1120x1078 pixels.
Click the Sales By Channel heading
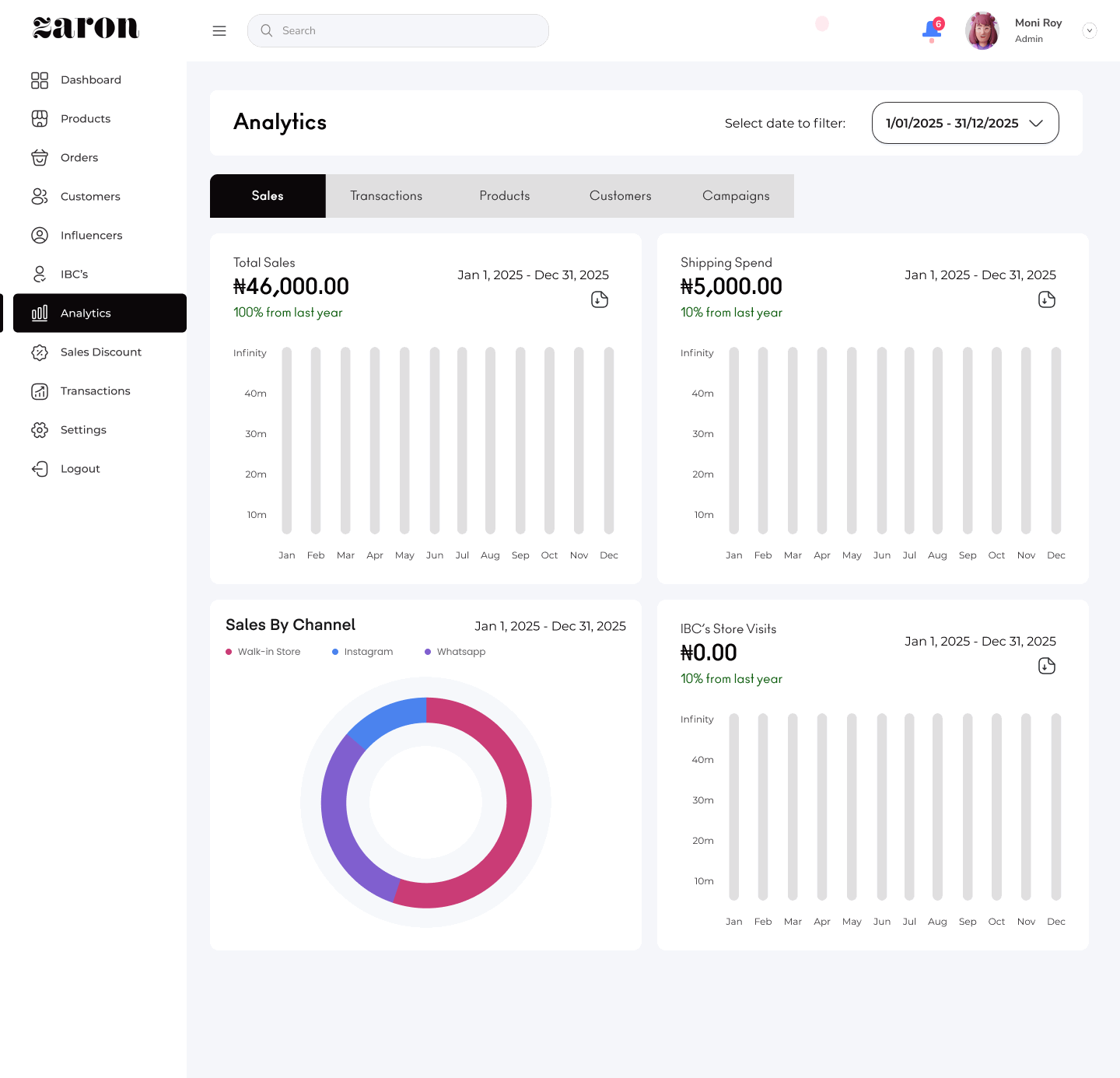(x=290, y=625)
